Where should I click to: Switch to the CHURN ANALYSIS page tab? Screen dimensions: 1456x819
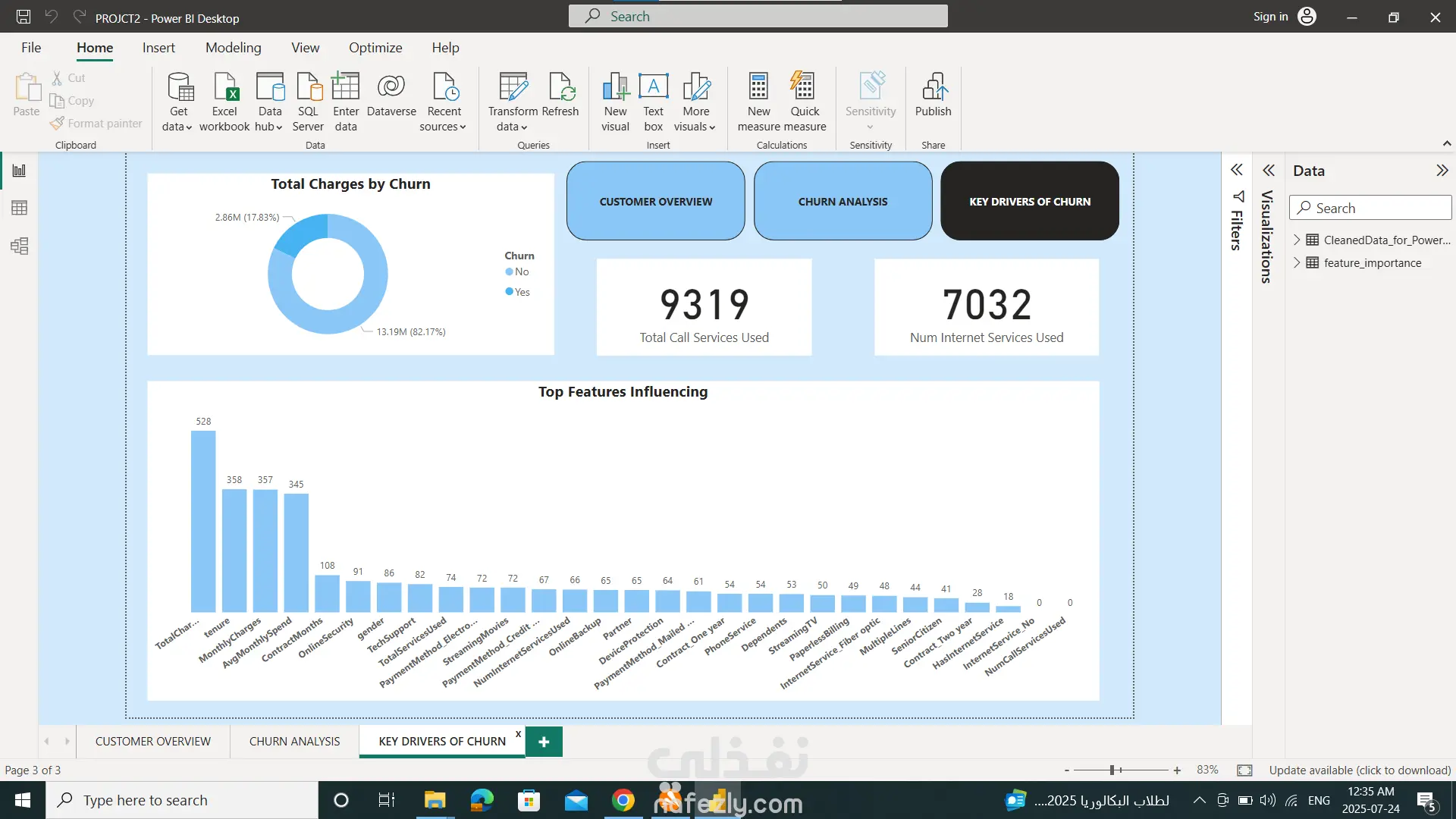click(x=294, y=741)
